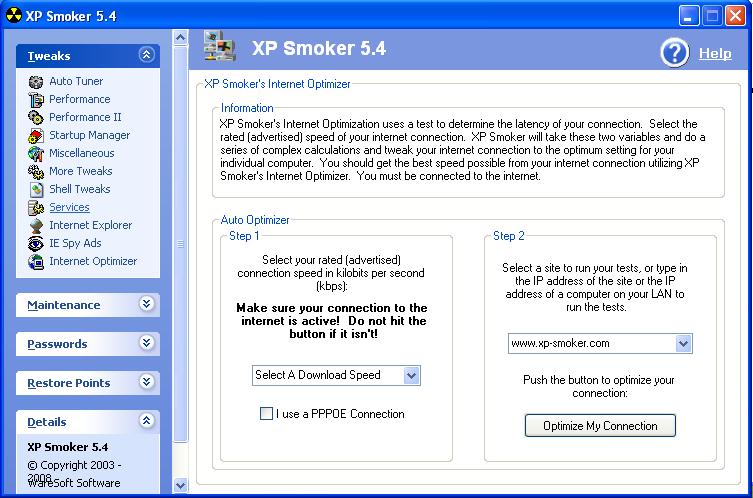Click the Auto Tuner gear icon
753x498 pixels.
coord(36,82)
